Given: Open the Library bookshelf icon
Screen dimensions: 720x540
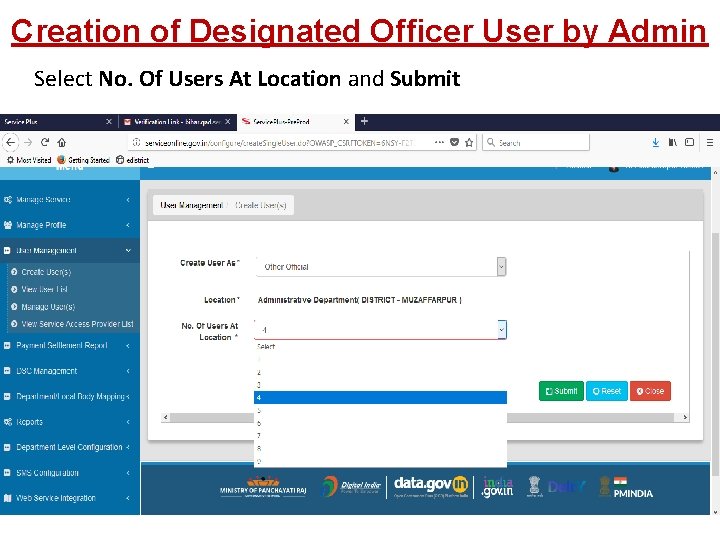Looking at the screenshot, I should 673,142.
